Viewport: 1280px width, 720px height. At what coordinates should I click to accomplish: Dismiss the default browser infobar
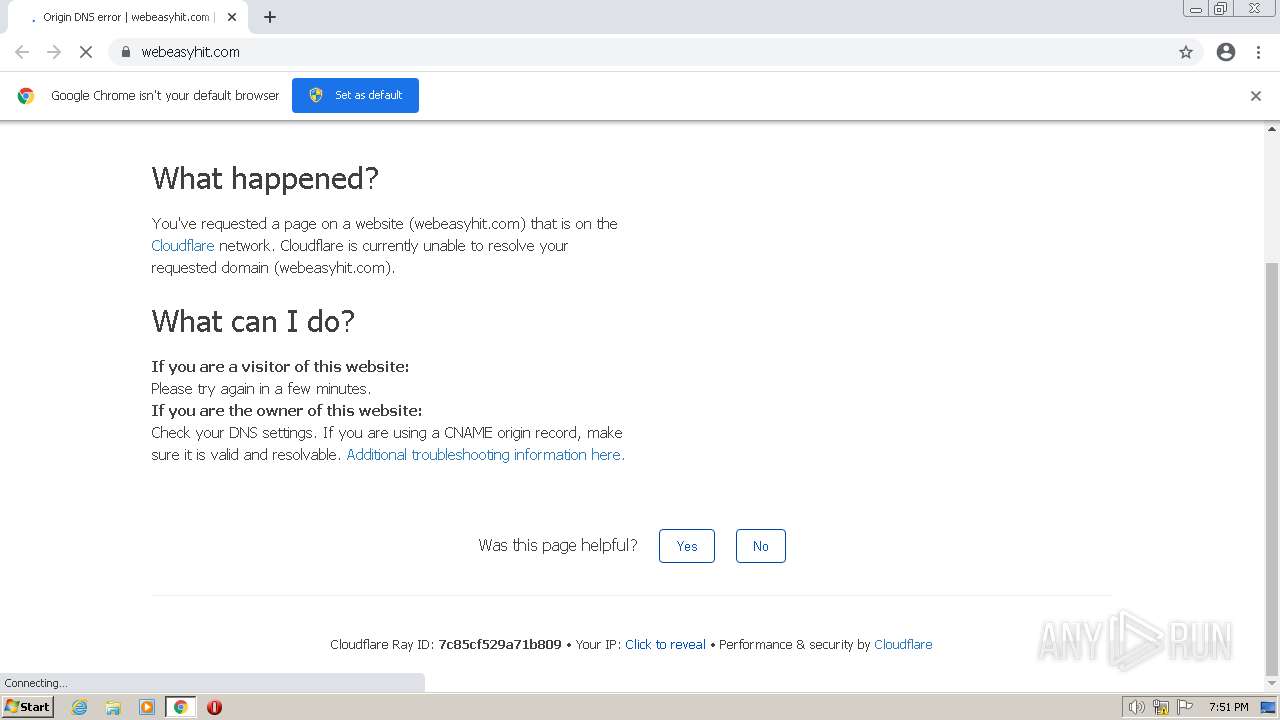[1256, 96]
